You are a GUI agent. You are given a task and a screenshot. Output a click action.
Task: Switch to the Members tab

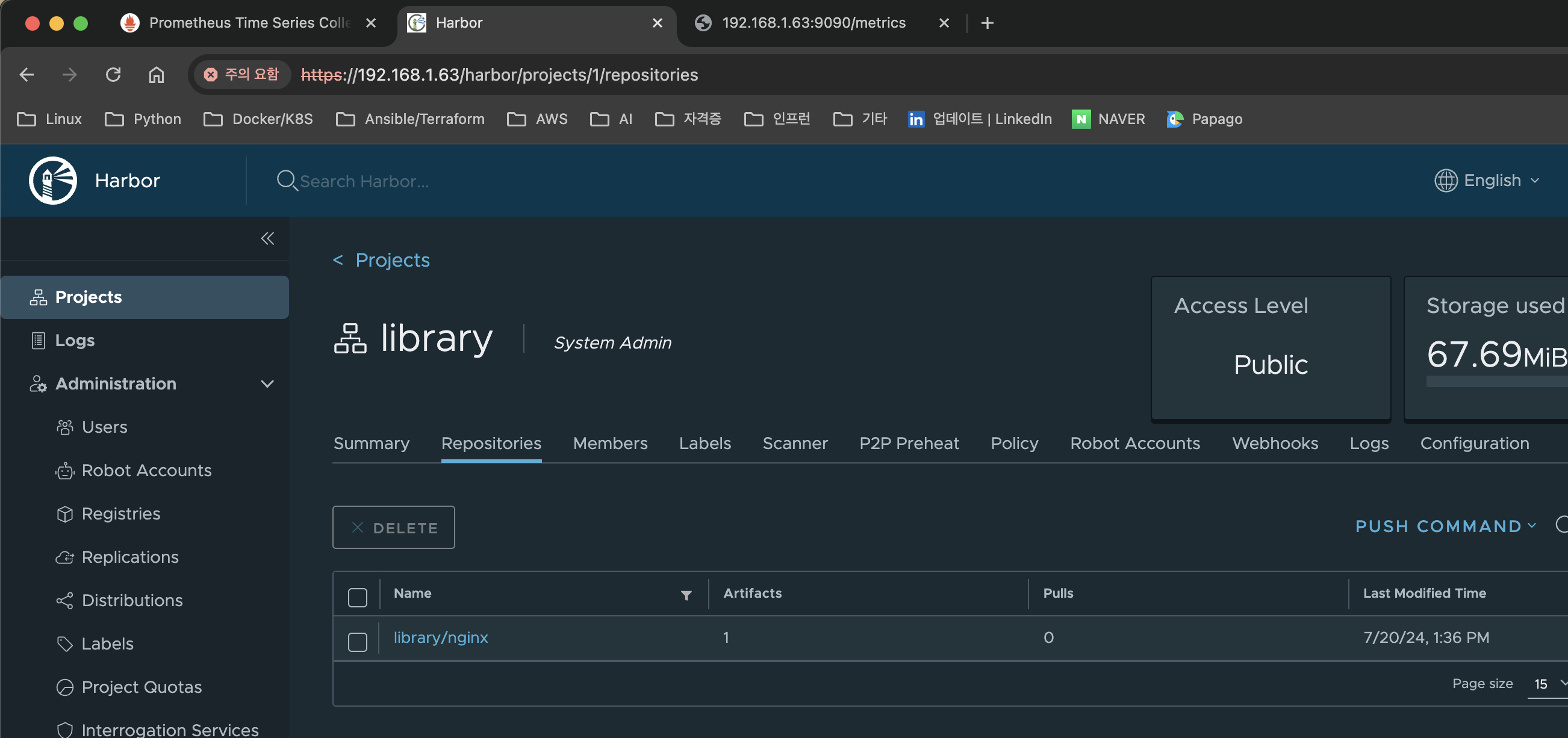610,443
